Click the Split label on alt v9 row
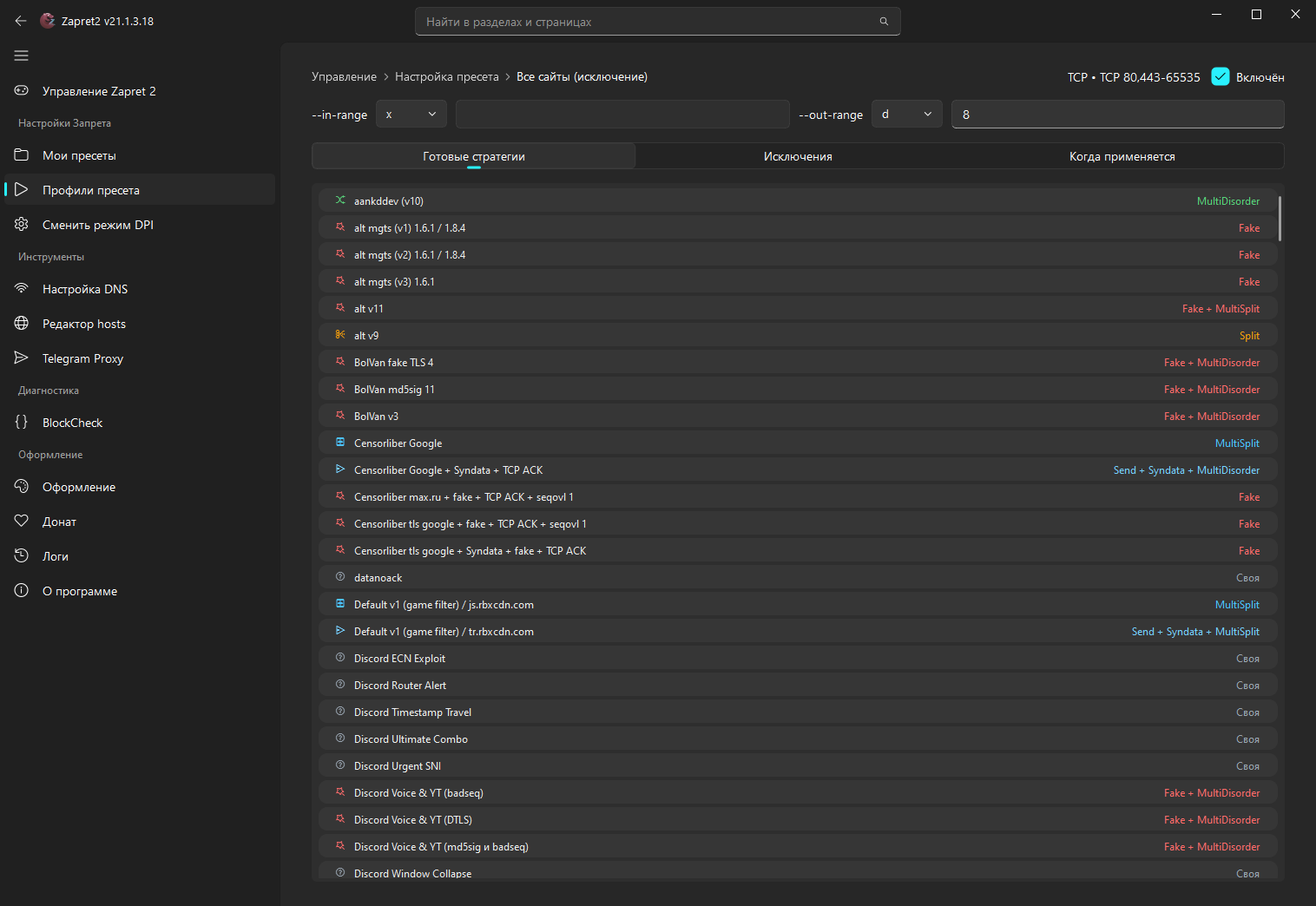 [1249, 335]
